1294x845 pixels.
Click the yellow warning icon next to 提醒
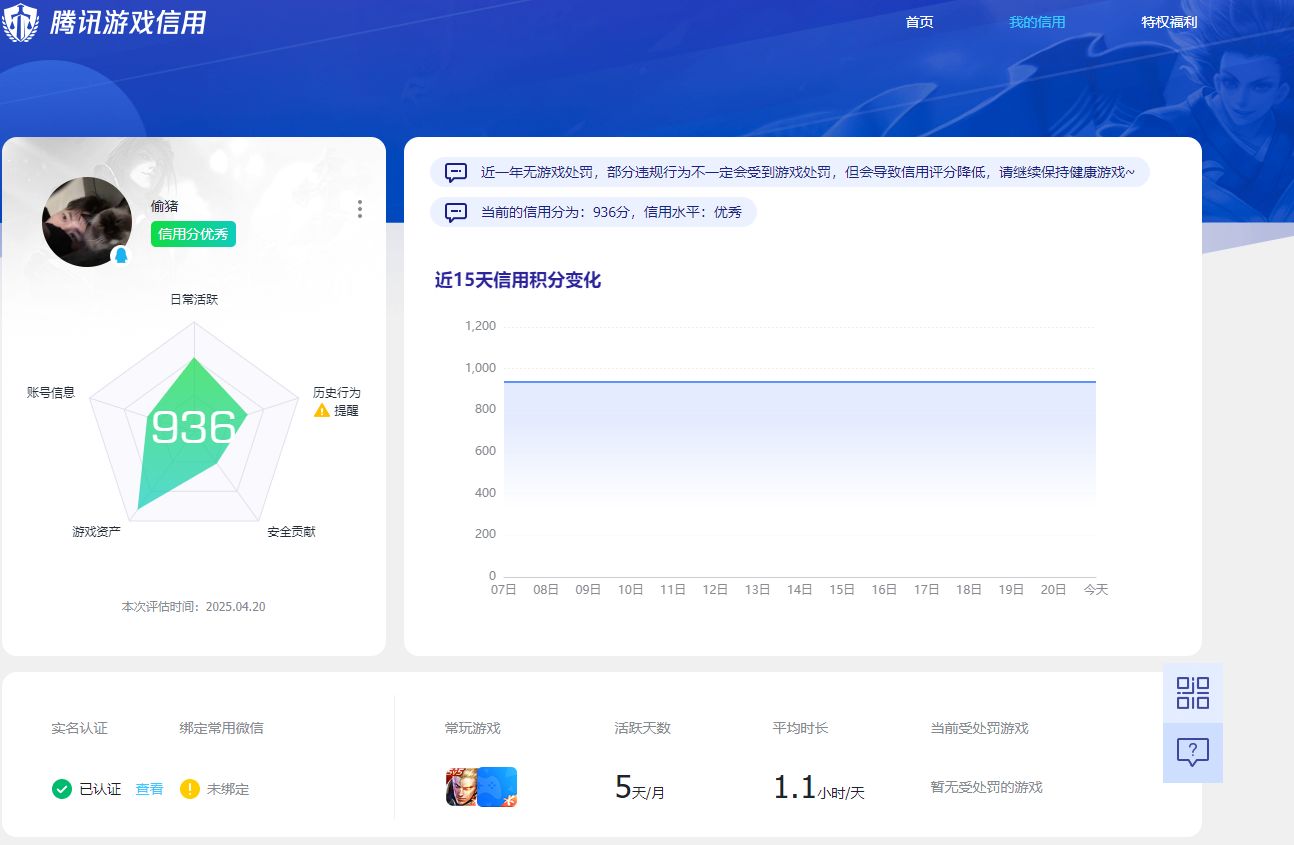[x=322, y=410]
